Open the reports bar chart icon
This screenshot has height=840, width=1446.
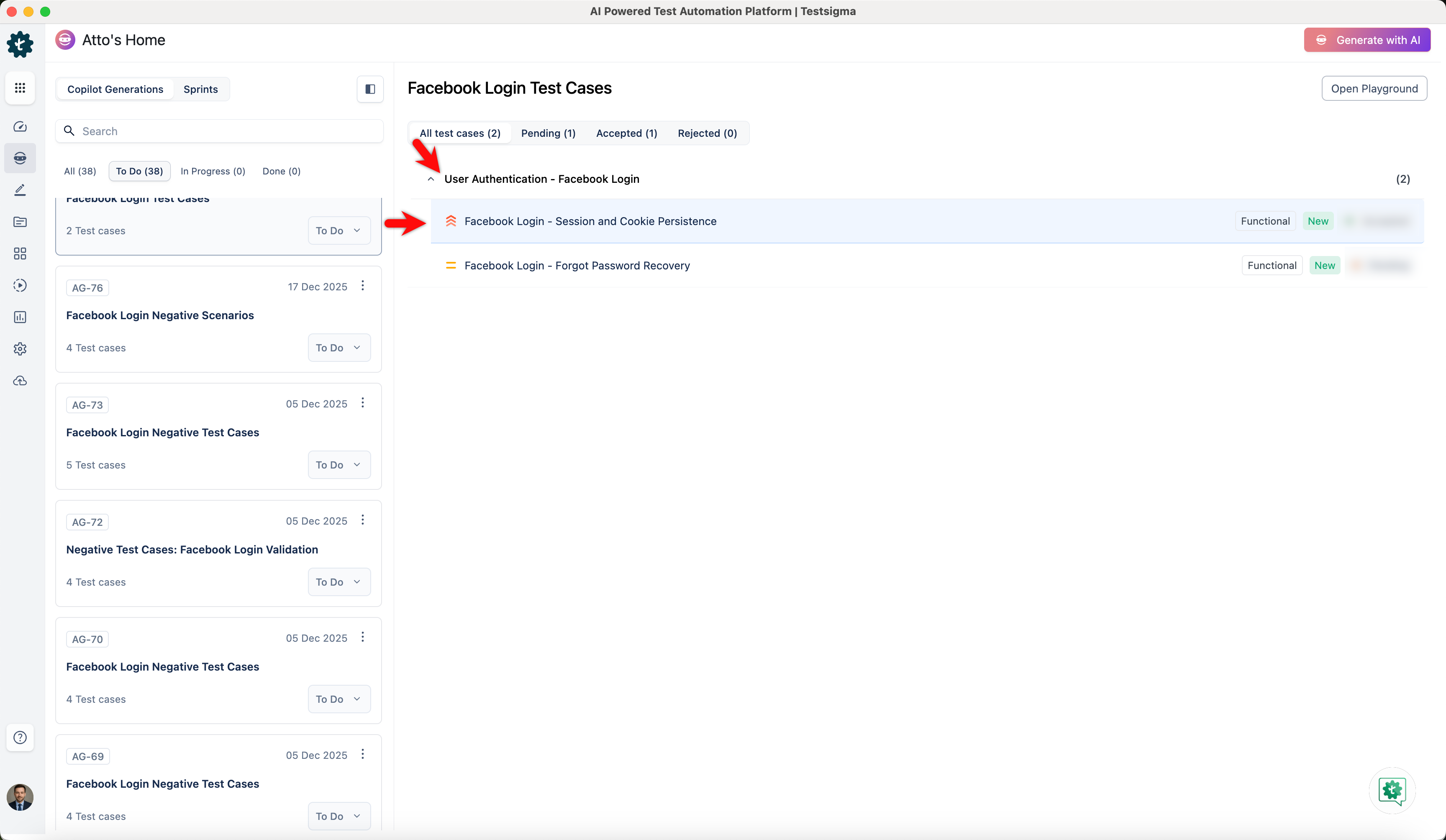(x=20, y=317)
